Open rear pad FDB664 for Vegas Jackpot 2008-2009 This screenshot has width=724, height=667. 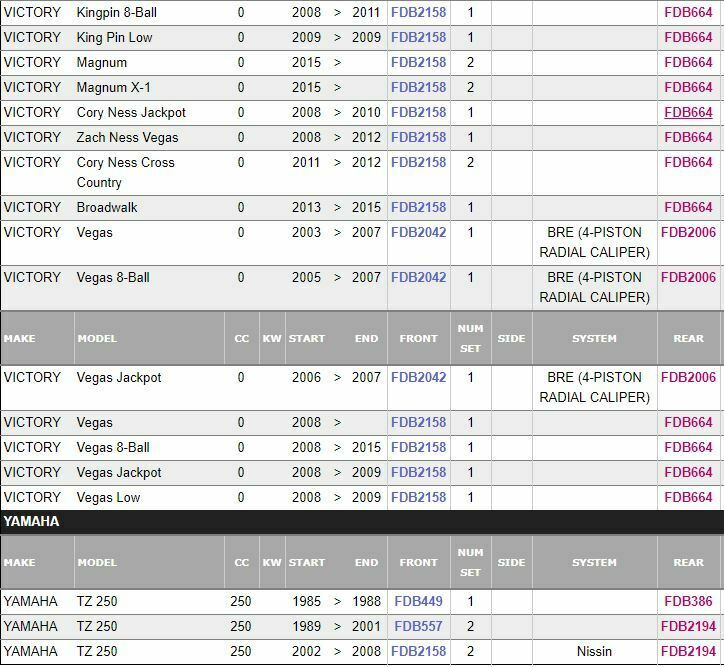pyautogui.click(x=688, y=472)
